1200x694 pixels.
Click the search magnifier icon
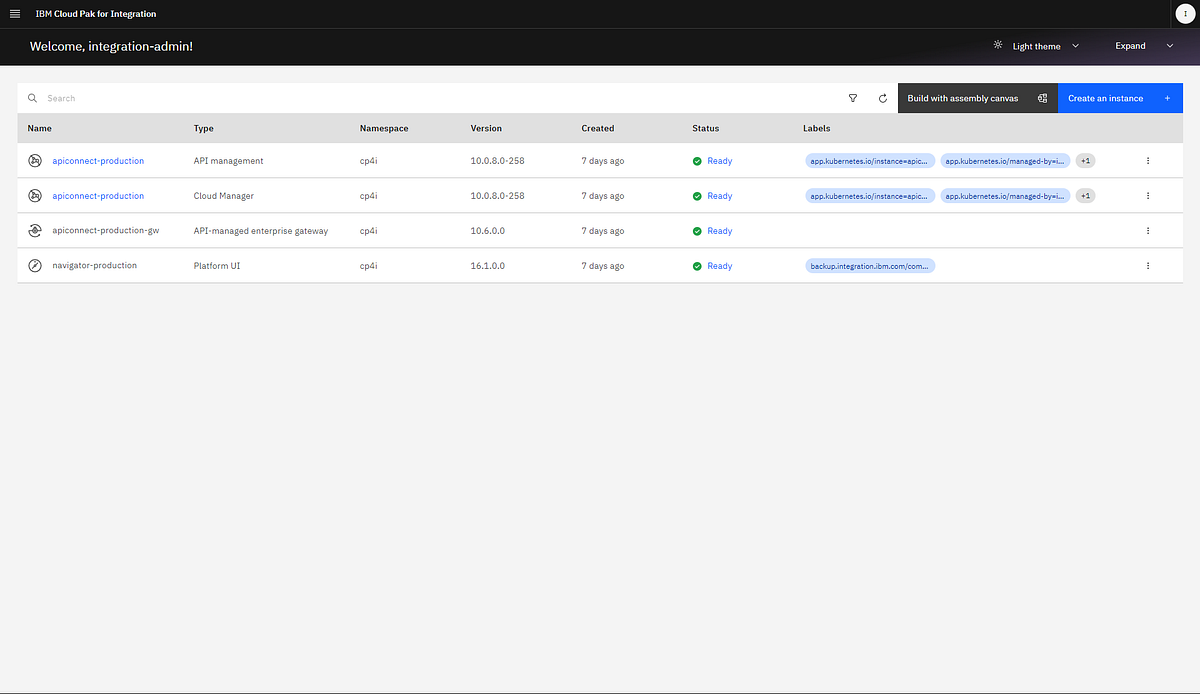[x=33, y=98]
